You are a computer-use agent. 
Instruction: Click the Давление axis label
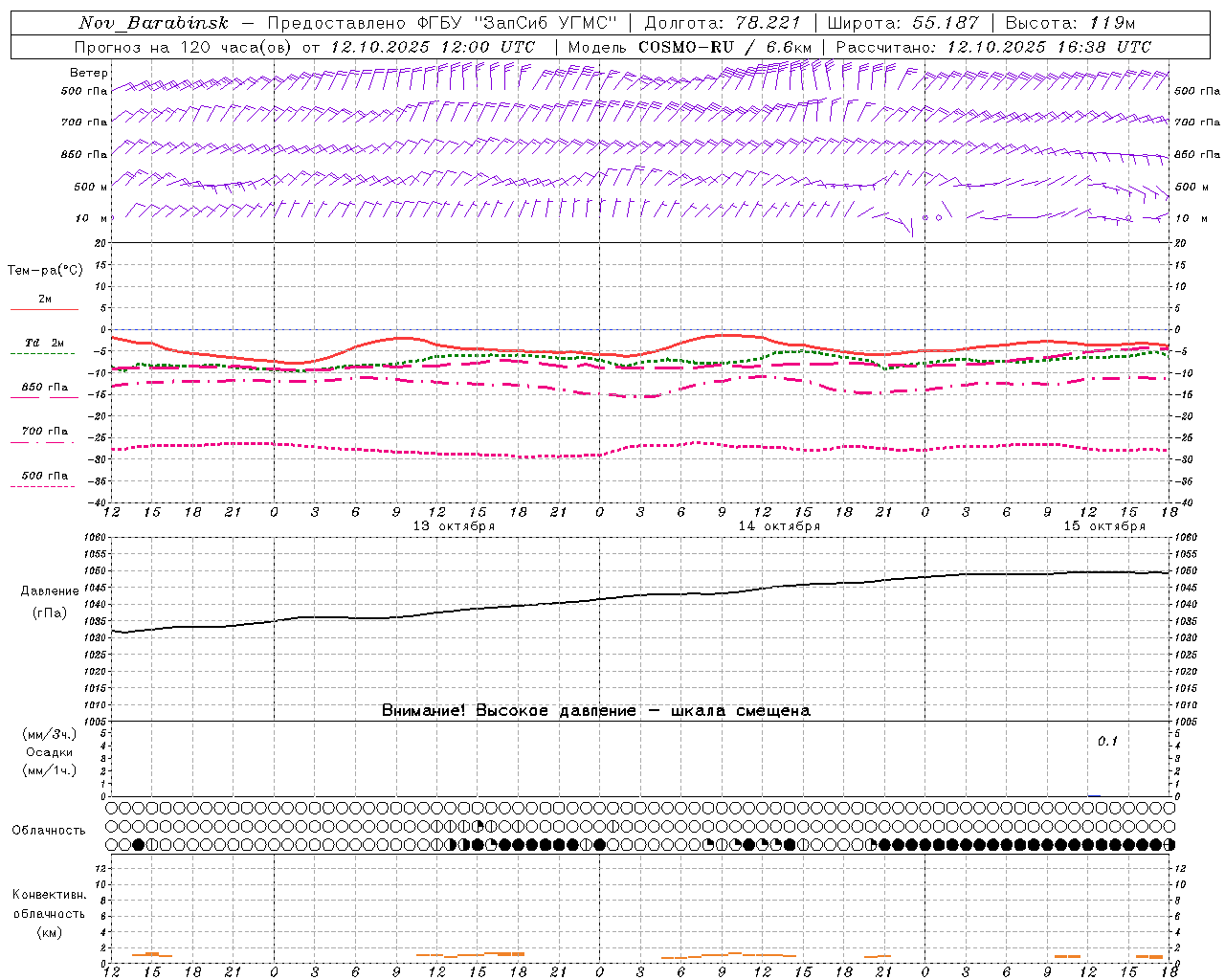[x=50, y=591]
